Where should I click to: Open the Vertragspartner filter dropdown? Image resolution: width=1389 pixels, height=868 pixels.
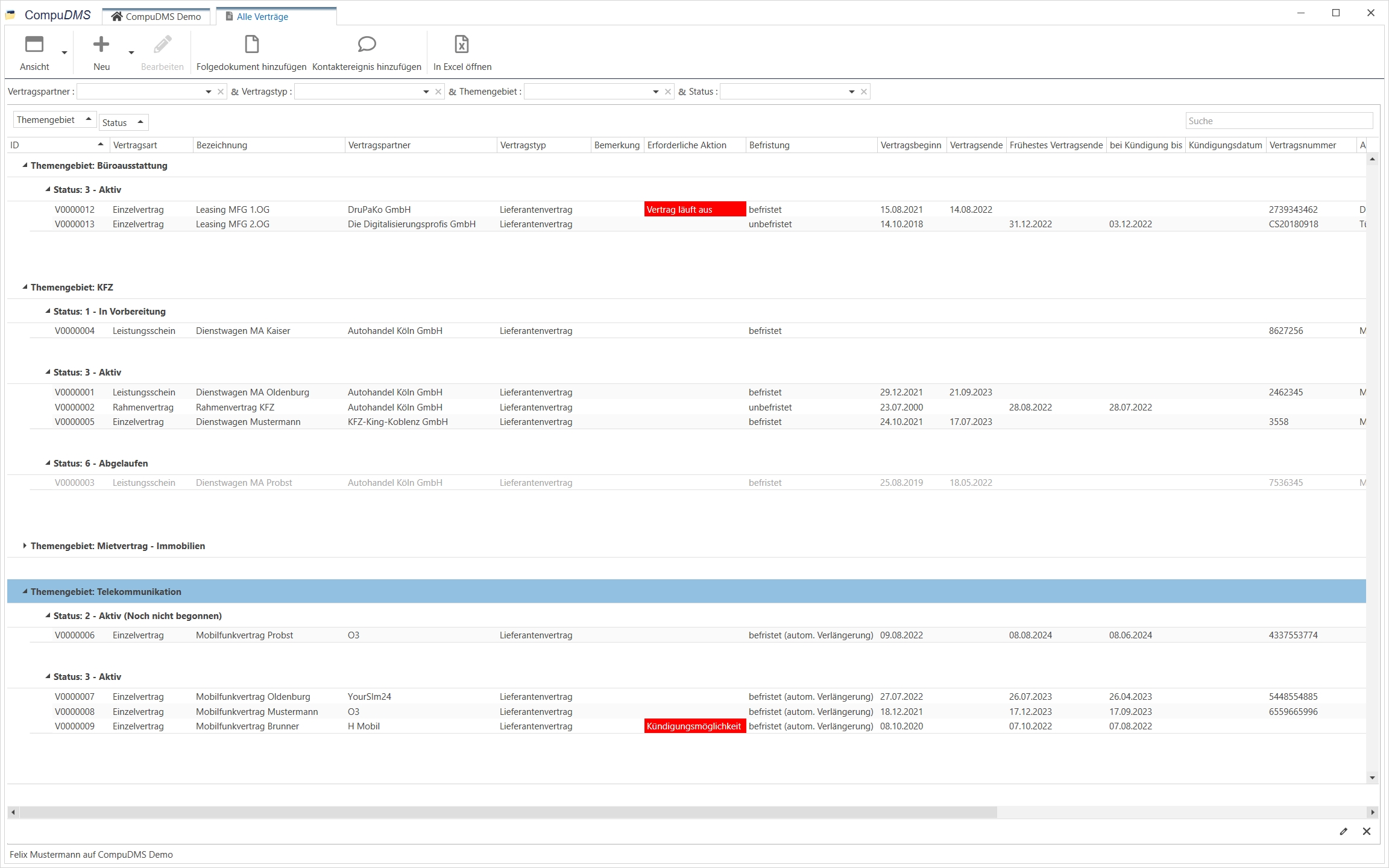point(209,92)
